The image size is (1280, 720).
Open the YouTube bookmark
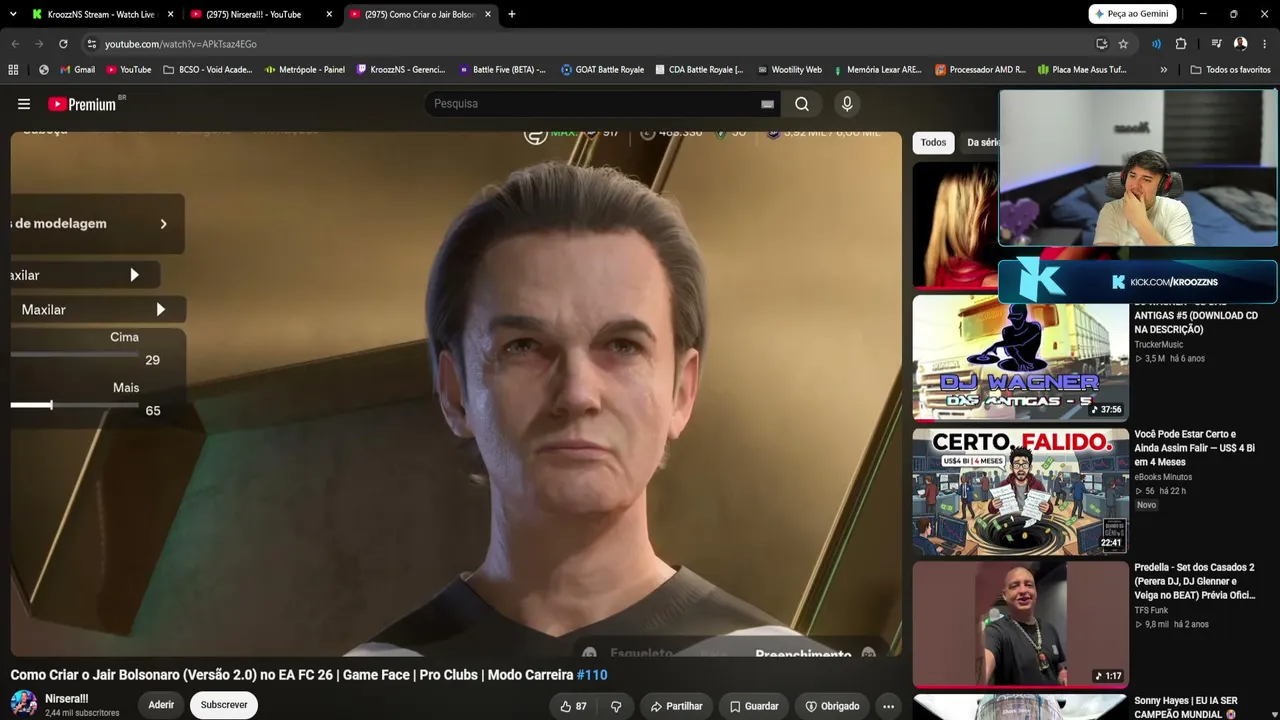[129, 70]
